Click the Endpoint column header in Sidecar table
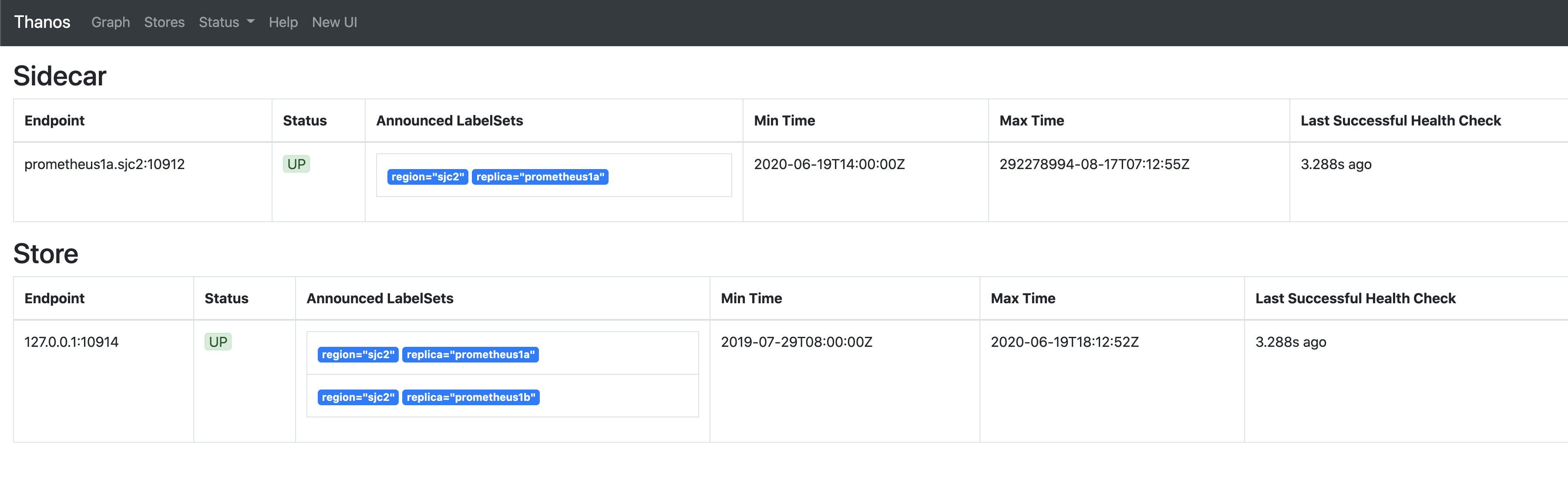1568x488 pixels. coord(54,120)
